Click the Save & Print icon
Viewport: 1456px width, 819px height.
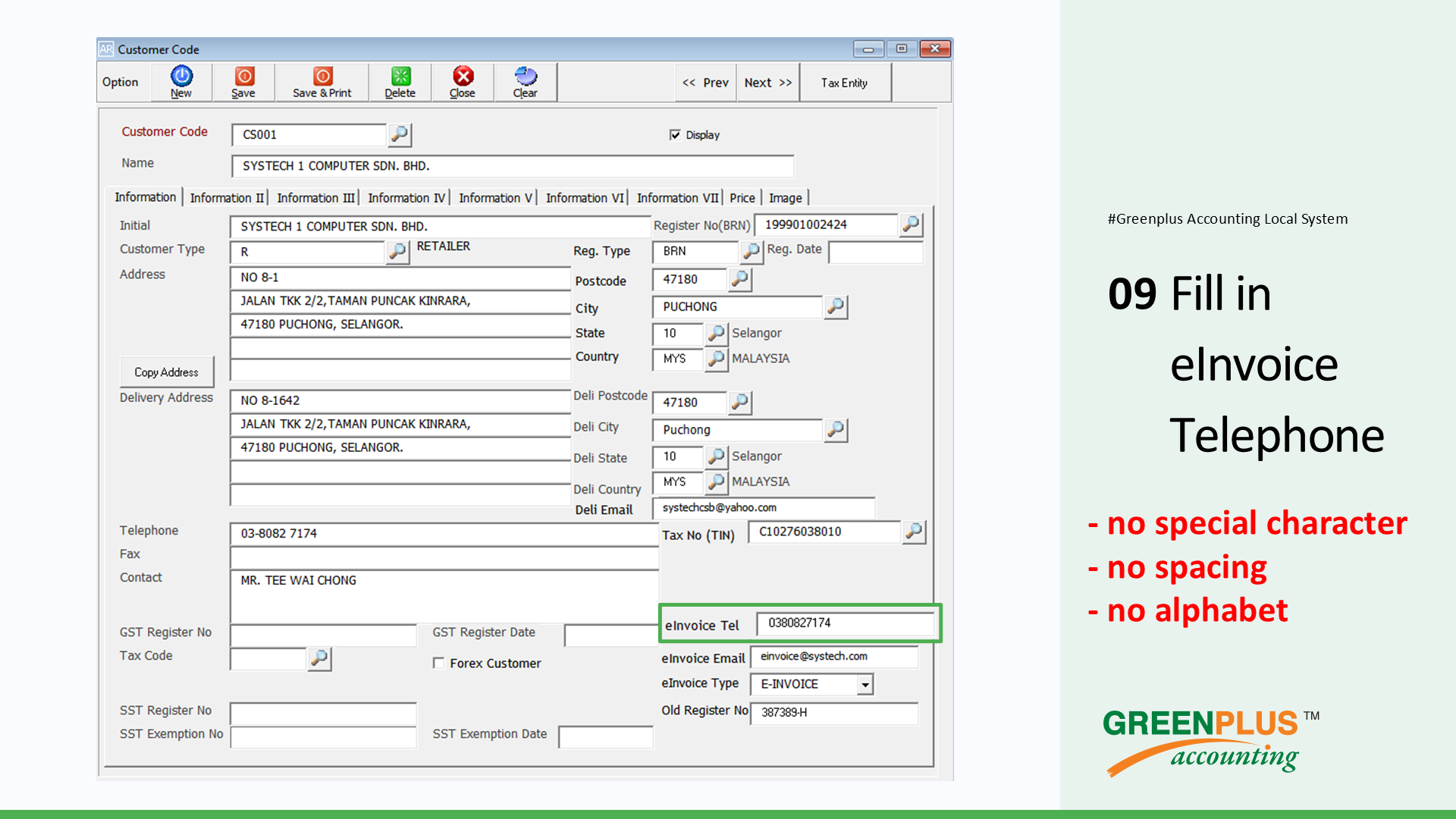pyautogui.click(x=322, y=82)
